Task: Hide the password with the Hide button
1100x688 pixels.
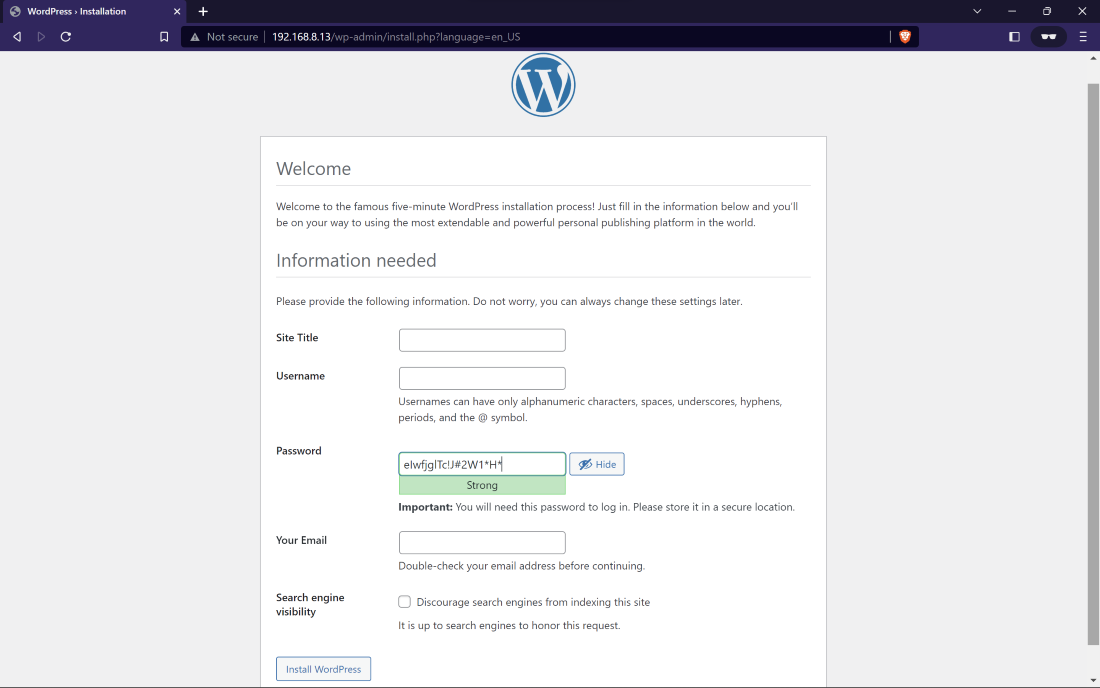Action: click(x=597, y=464)
